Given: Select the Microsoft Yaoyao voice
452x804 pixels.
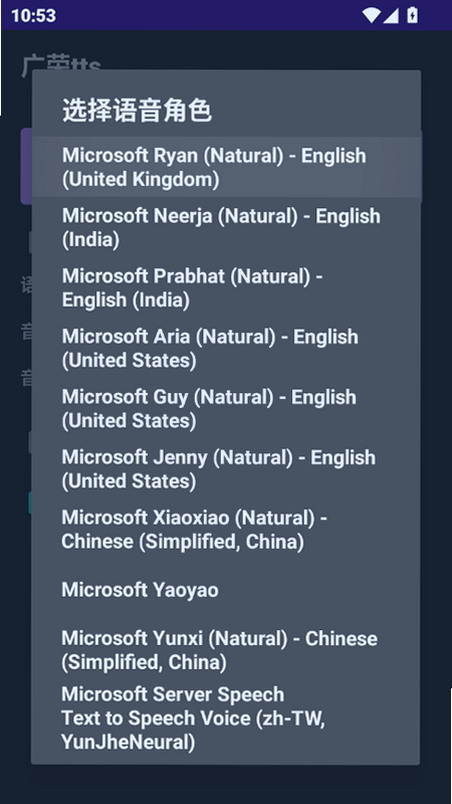Looking at the screenshot, I should 226,590.
